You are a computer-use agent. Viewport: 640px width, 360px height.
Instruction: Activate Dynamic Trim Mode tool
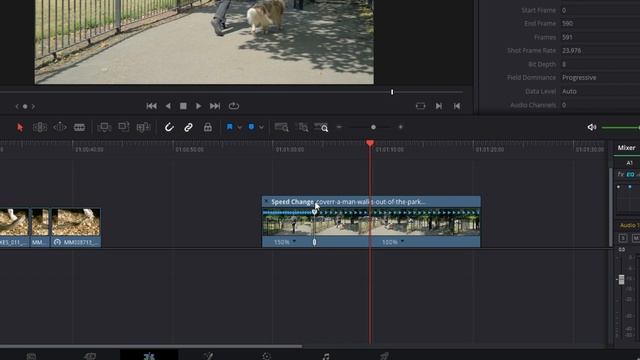click(60, 127)
